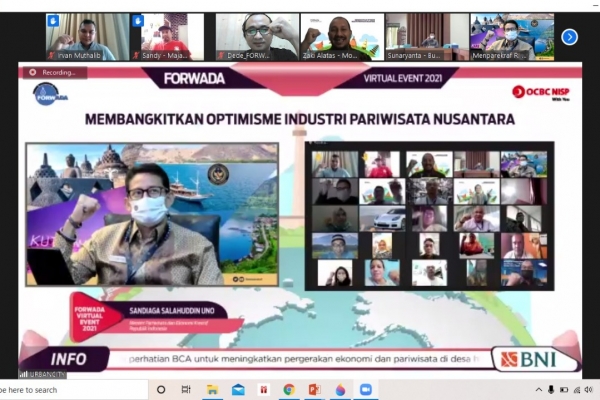Launch PowerPoint from the taskbar
The width and height of the screenshot is (600, 400).
pos(314,390)
